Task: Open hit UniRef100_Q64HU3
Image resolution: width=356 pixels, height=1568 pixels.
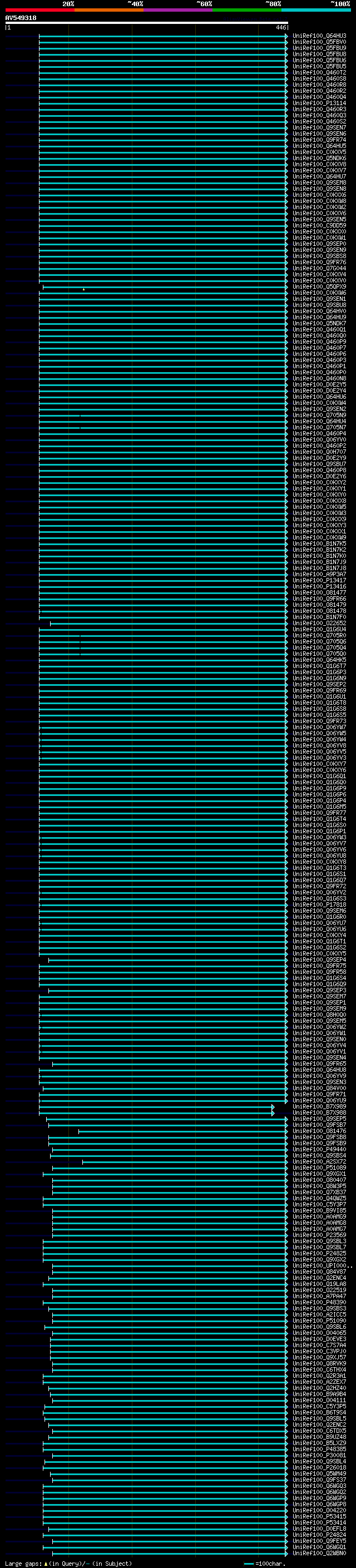Action: (x=319, y=36)
